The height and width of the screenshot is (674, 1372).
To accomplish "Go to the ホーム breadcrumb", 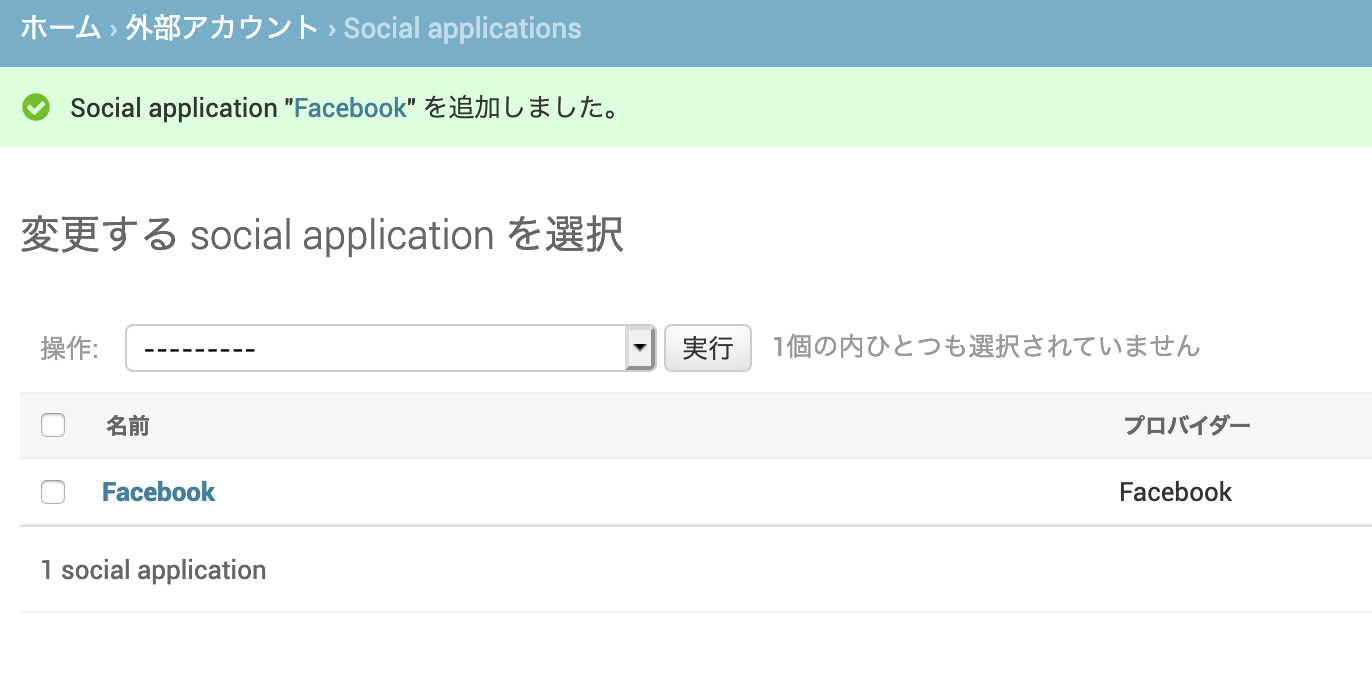I will tap(60, 28).
